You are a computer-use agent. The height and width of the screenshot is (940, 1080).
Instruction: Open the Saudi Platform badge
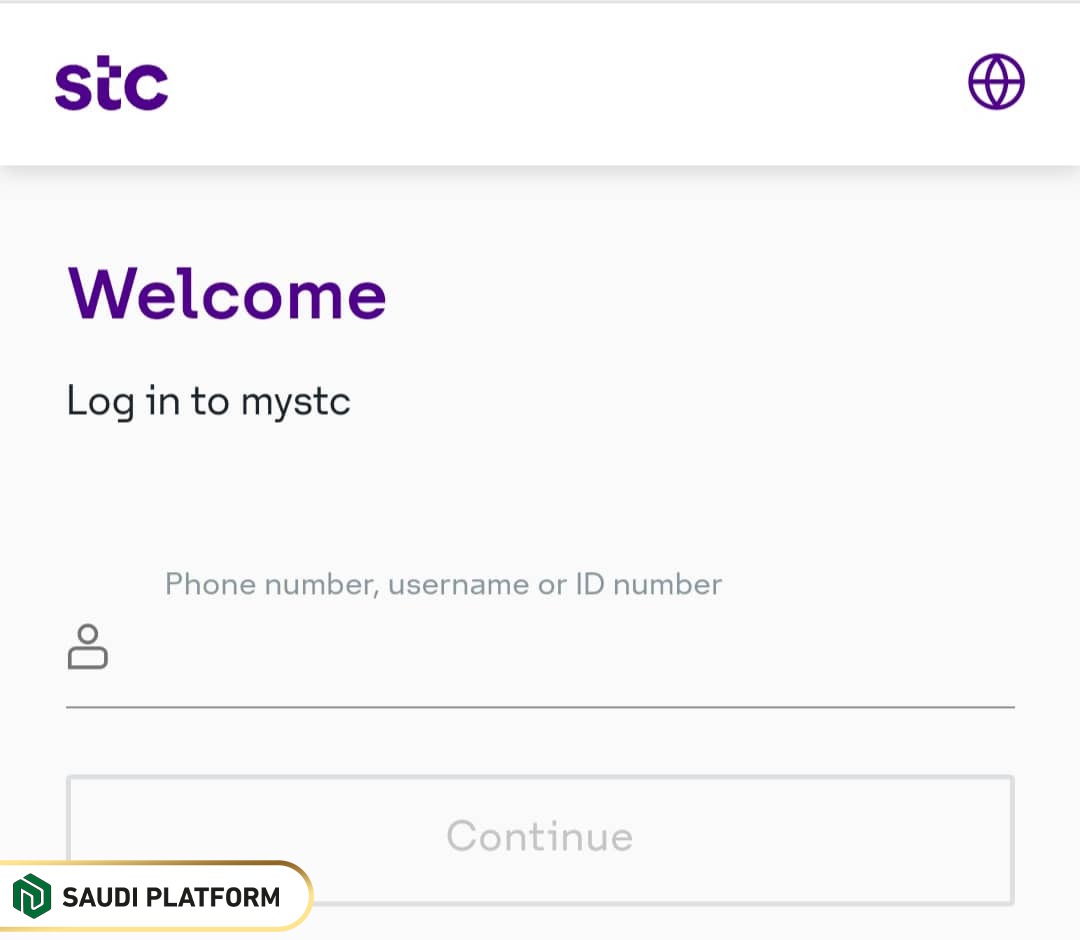(155, 896)
